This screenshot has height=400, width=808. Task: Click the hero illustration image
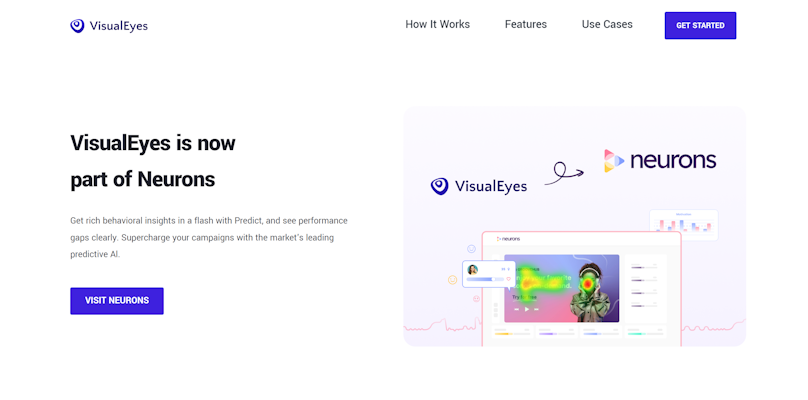click(x=575, y=226)
